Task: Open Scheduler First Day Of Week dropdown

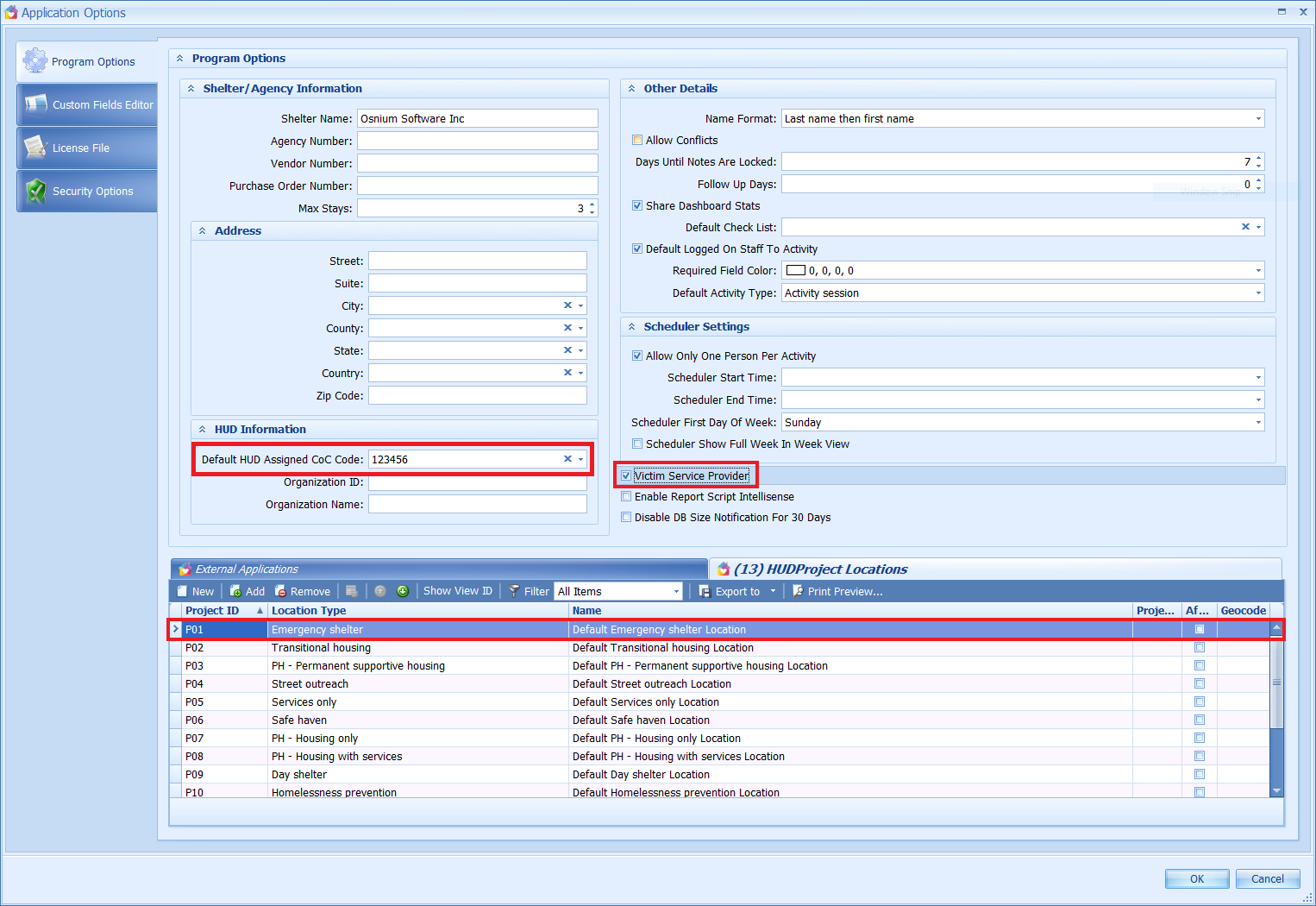Action: coord(1258,422)
